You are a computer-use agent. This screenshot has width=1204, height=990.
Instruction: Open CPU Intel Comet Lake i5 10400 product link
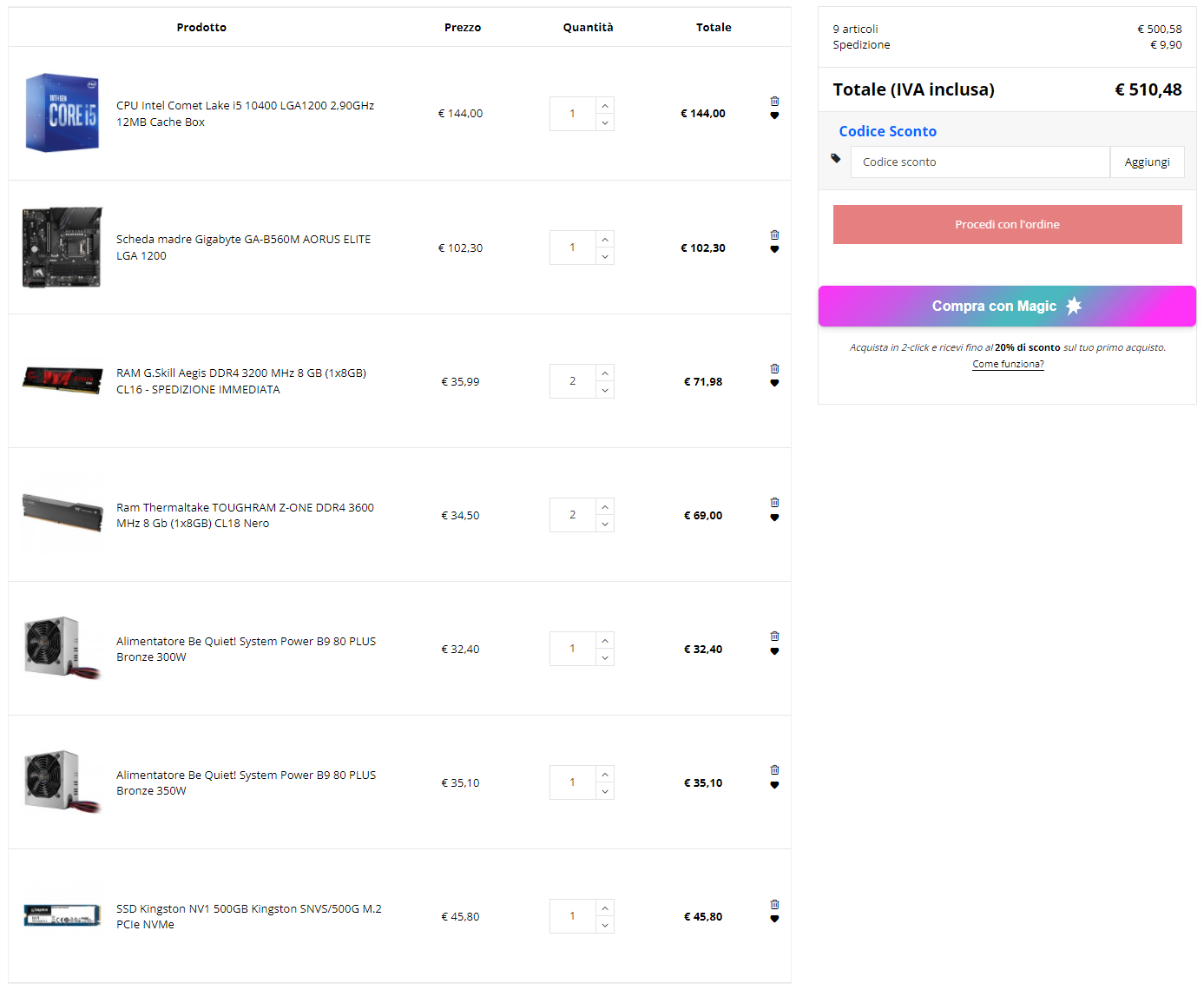coord(246,114)
